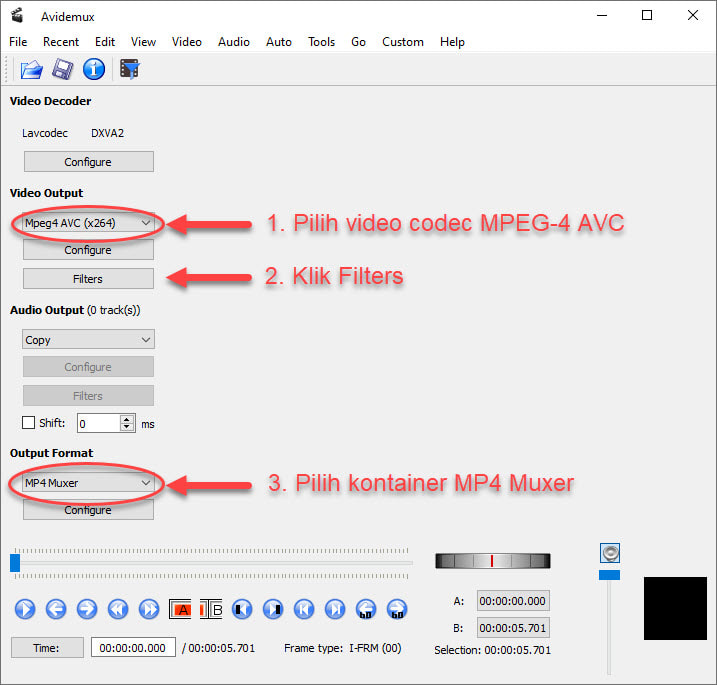Screen dimensions: 717x685
Task: Click the total duration / 00:00:05.701 text
Action: coord(218,648)
